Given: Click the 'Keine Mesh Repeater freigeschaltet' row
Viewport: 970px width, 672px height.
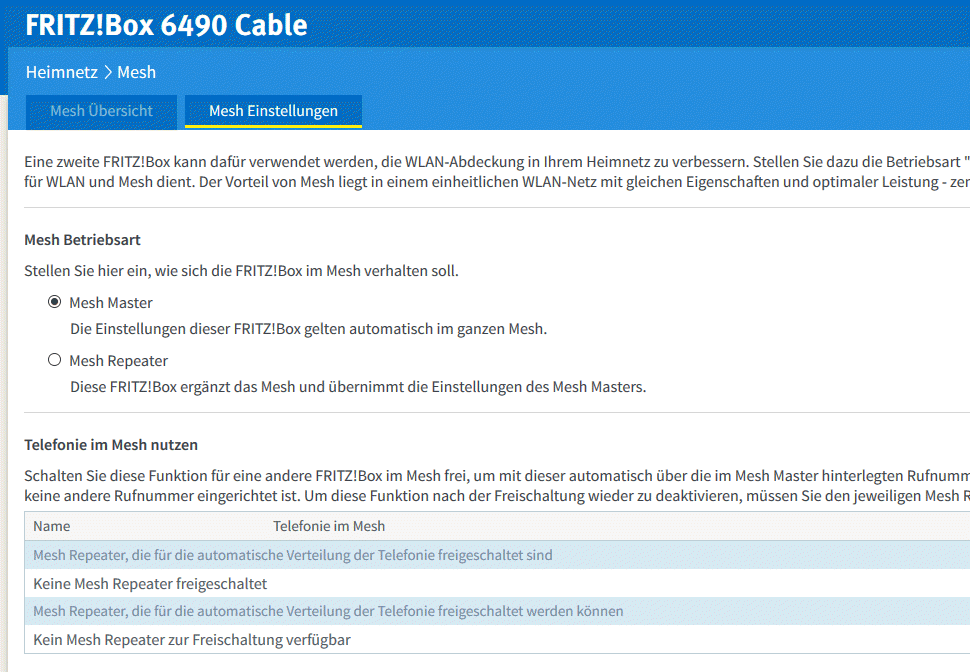Looking at the screenshot, I should [497, 584].
